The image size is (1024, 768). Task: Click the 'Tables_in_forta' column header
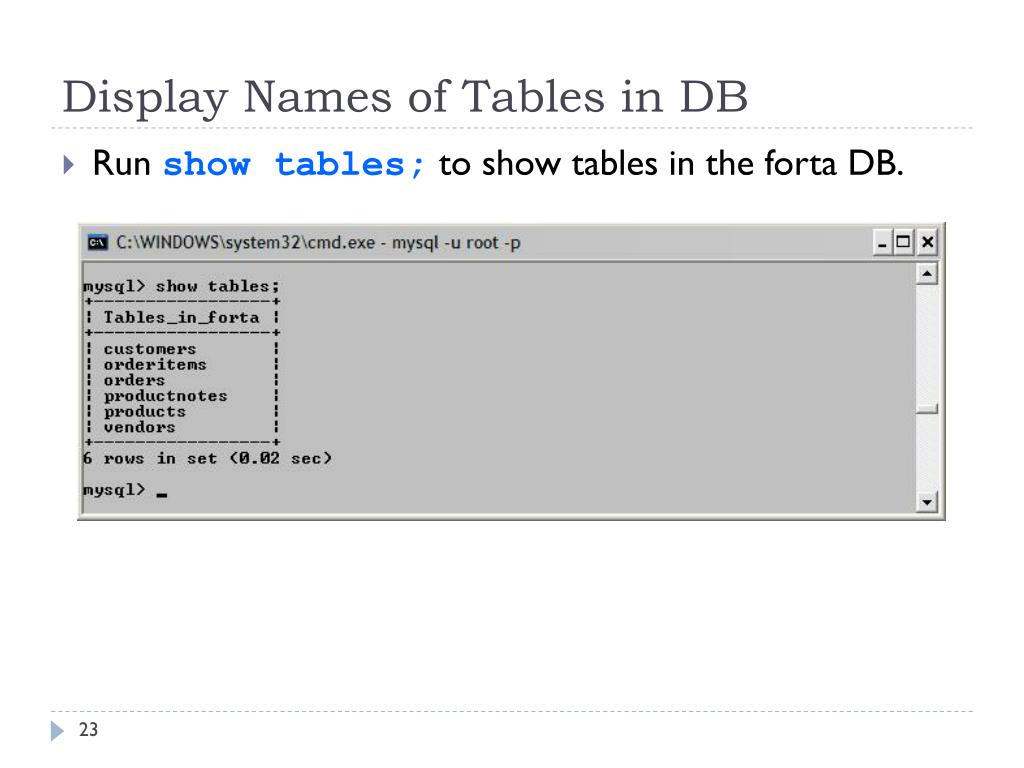point(182,317)
